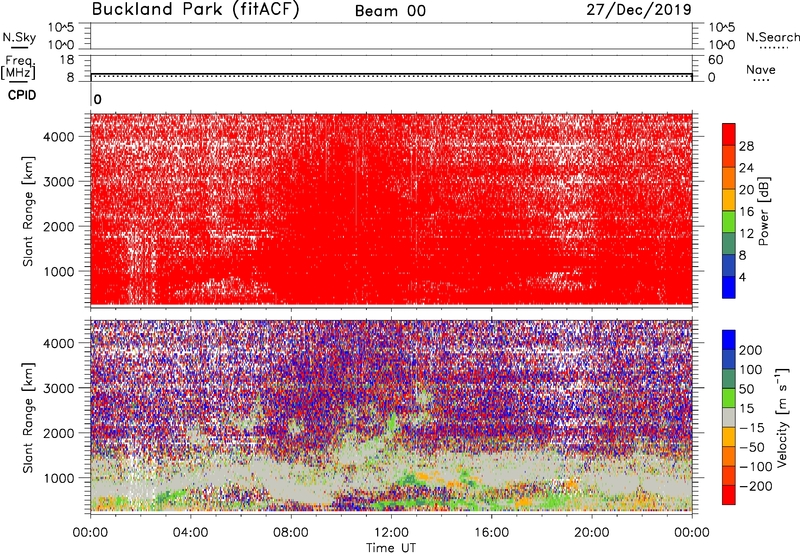
Task: Click the "4000" tick in the Velocity panel
Action: [x=59, y=343]
